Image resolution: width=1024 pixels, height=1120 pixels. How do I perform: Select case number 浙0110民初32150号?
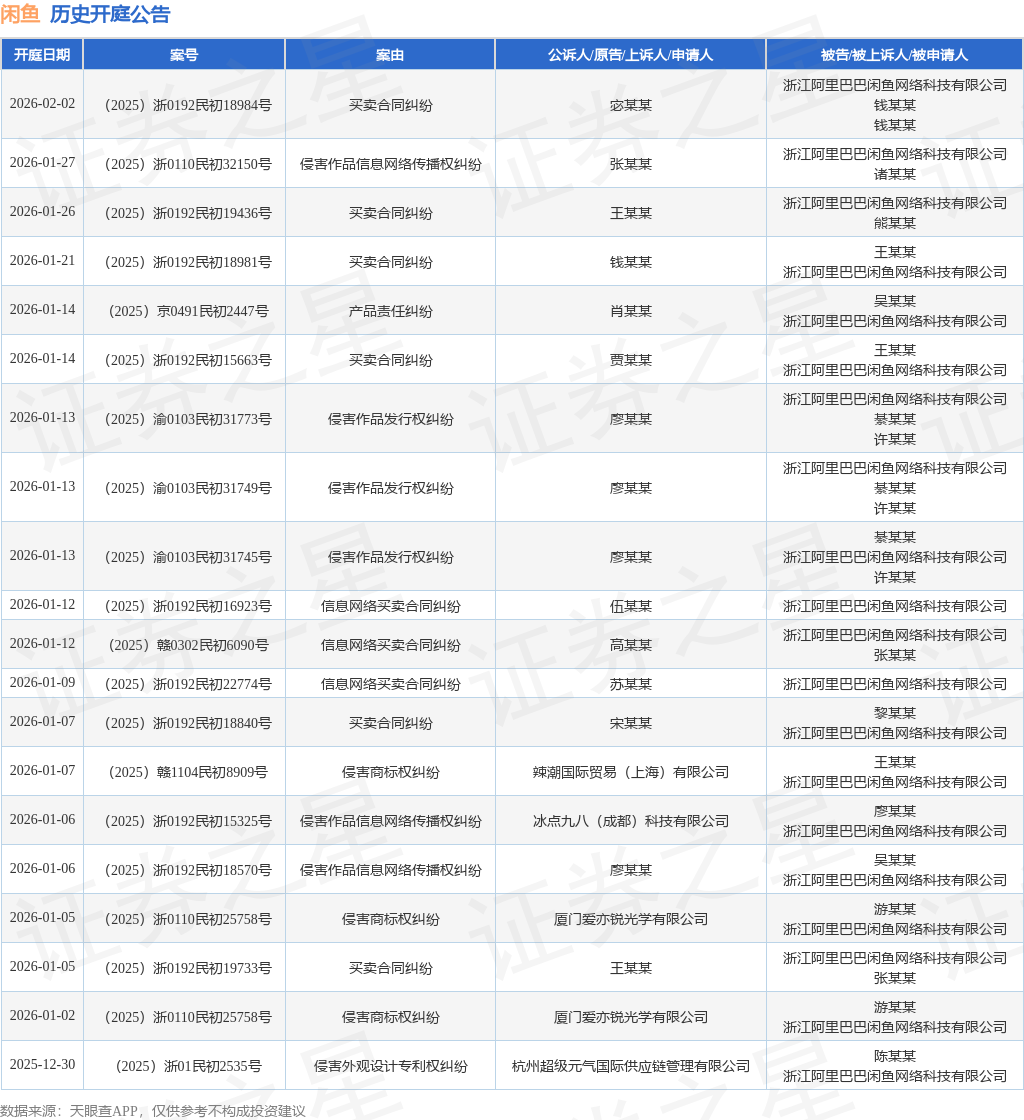pos(188,164)
